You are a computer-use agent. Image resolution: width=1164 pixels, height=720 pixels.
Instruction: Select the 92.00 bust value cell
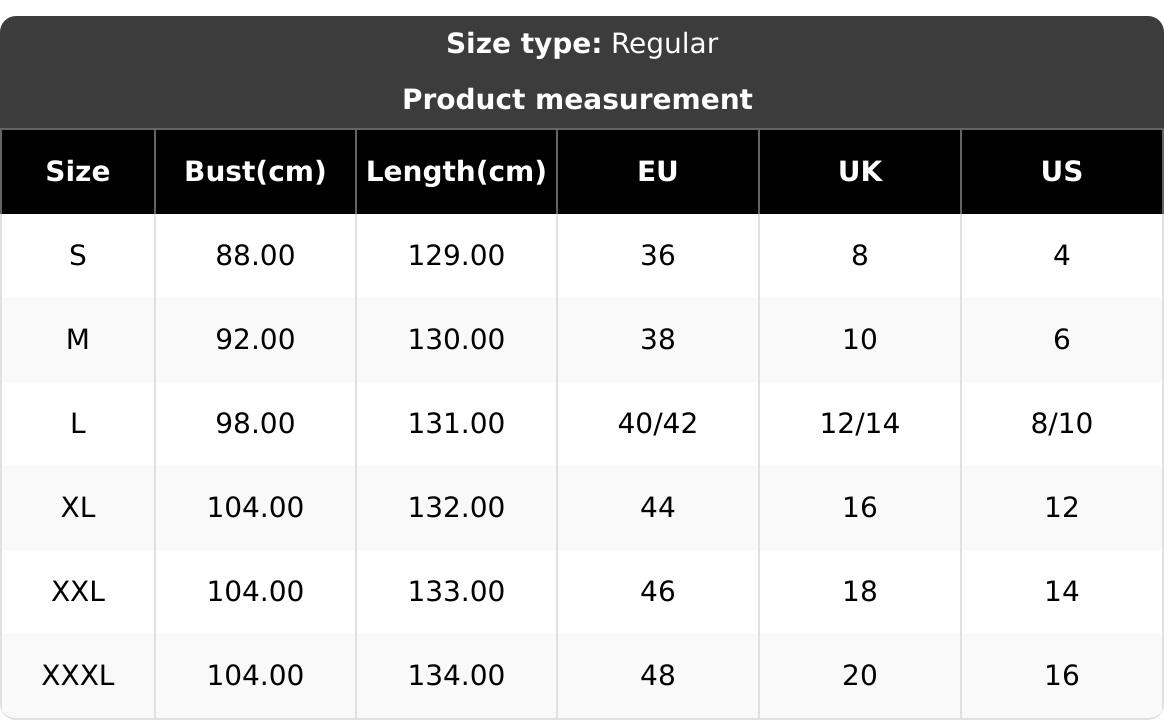[x=255, y=340]
